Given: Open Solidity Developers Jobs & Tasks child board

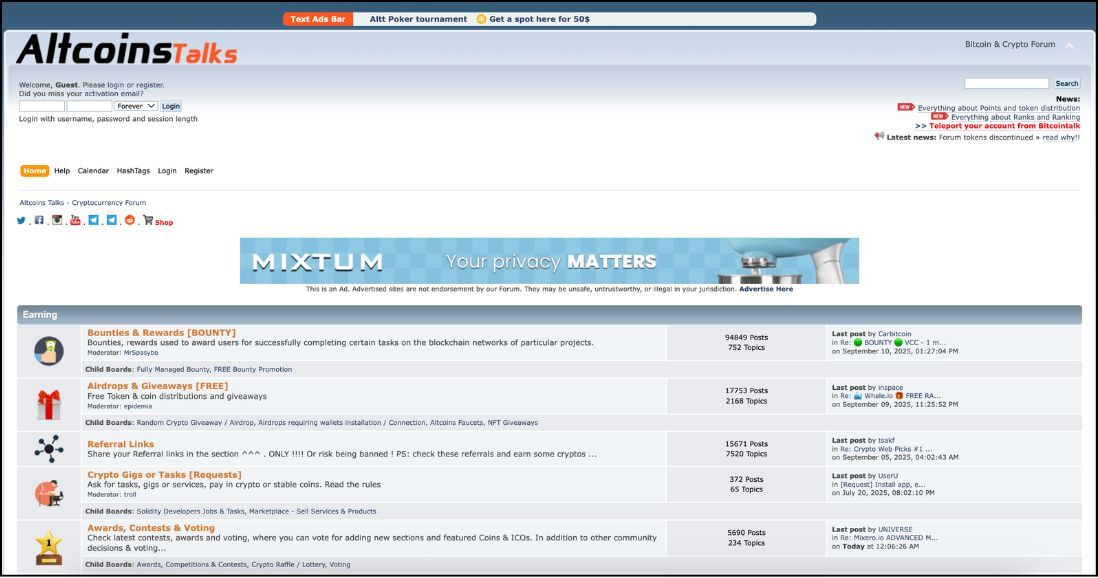Looking at the screenshot, I should click(x=190, y=511).
